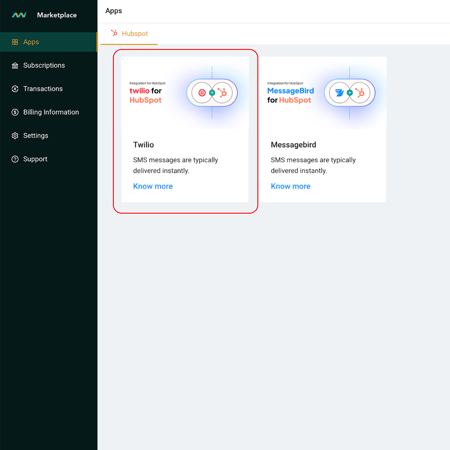Click the Subscriptions building icon

pyautogui.click(x=15, y=65)
